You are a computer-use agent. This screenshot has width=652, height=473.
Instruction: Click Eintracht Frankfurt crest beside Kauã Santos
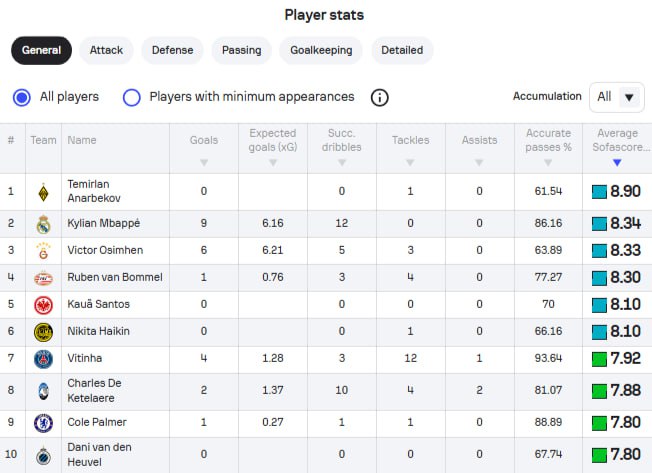tap(43, 305)
